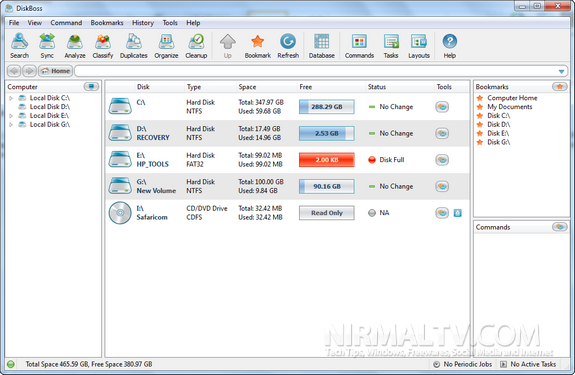Click the 2.53 GB free space bar
575x375 pixels.
[x=326, y=133]
